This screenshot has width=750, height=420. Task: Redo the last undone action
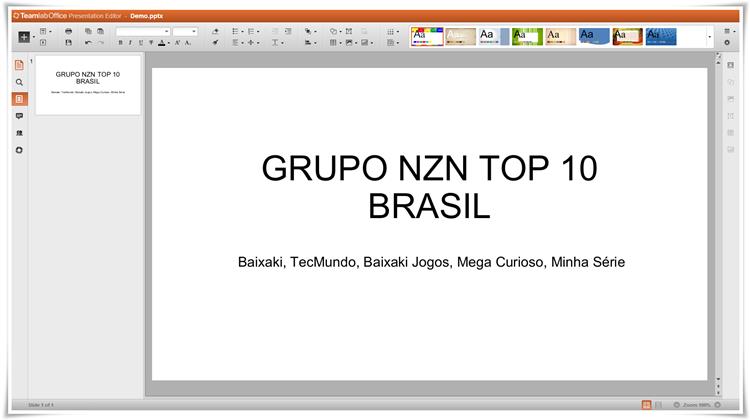100,43
